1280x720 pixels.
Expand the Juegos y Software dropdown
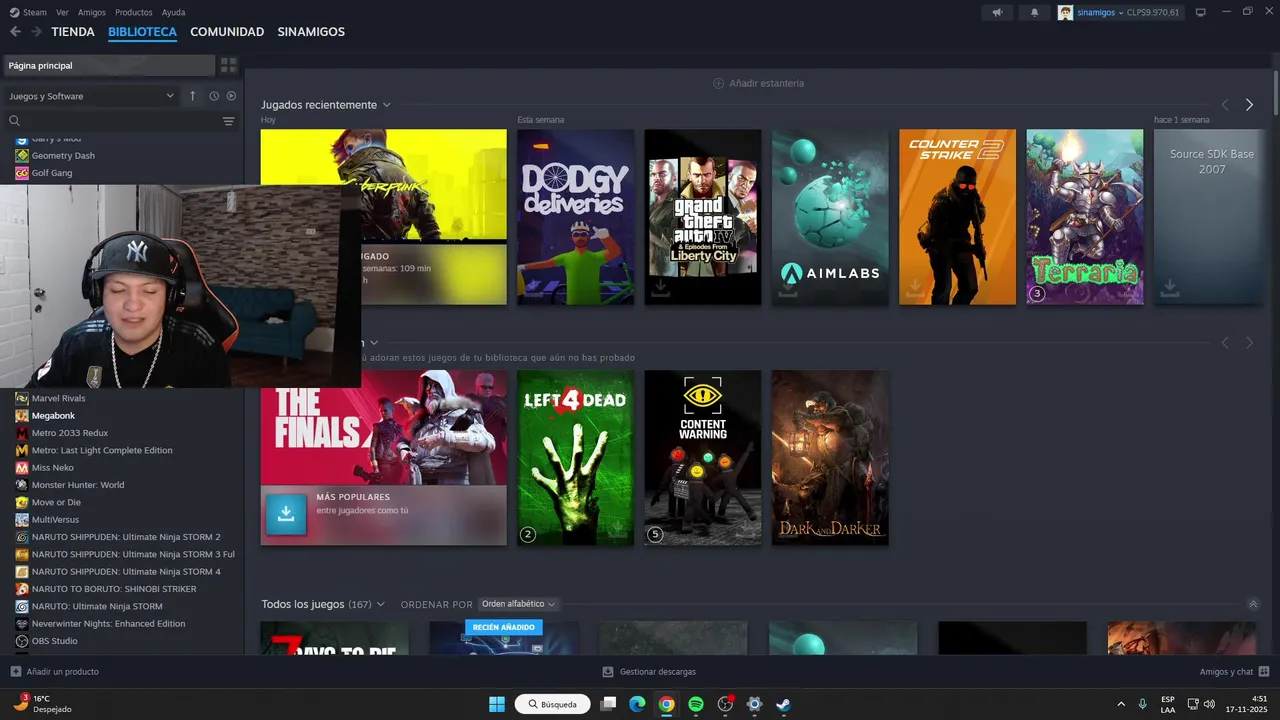pos(92,96)
